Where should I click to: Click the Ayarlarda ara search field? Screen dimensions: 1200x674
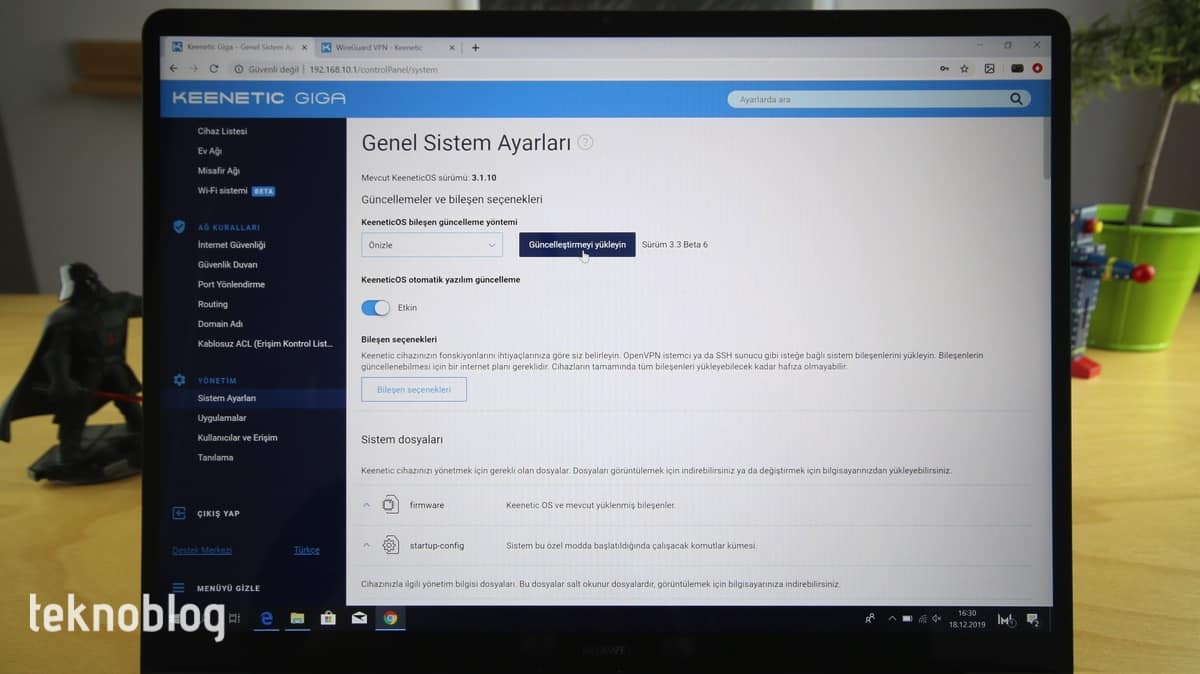(x=865, y=99)
